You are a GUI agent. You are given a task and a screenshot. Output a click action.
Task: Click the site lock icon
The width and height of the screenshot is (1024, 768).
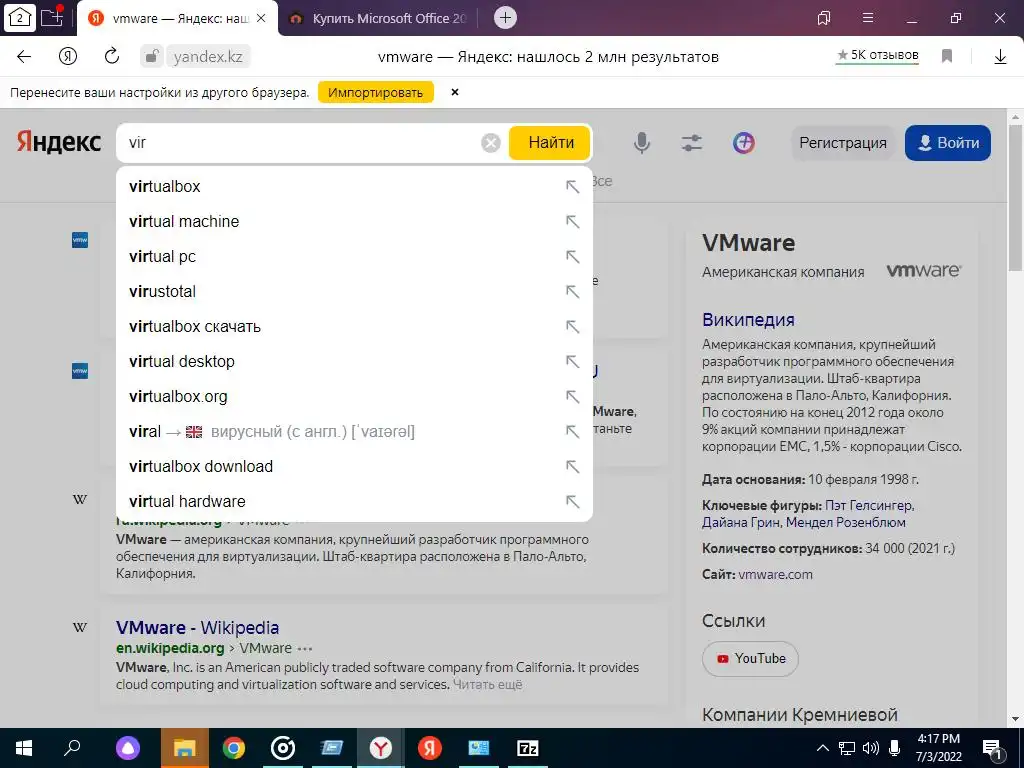click(151, 56)
